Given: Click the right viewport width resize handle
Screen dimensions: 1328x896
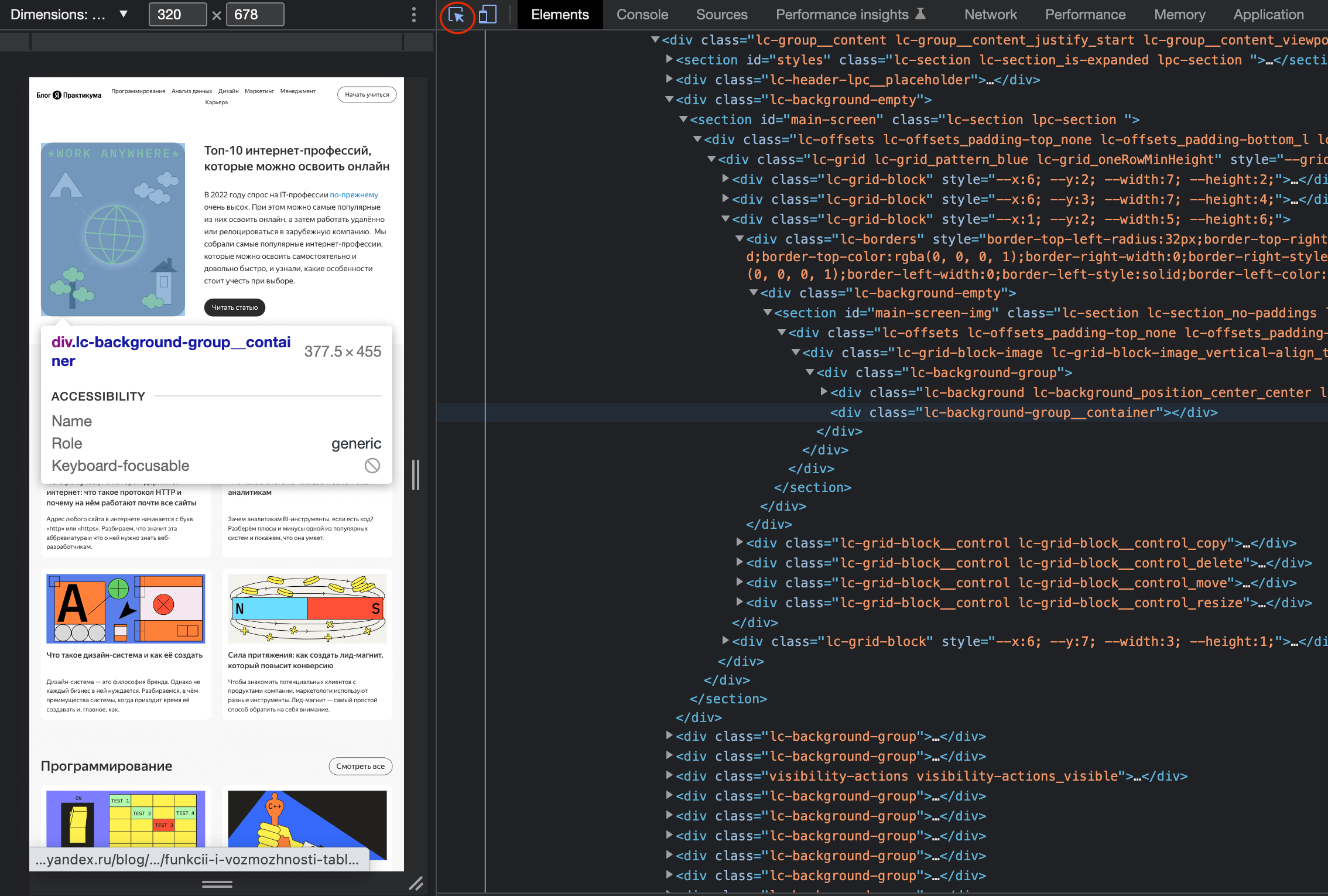Looking at the screenshot, I should click(415, 474).
